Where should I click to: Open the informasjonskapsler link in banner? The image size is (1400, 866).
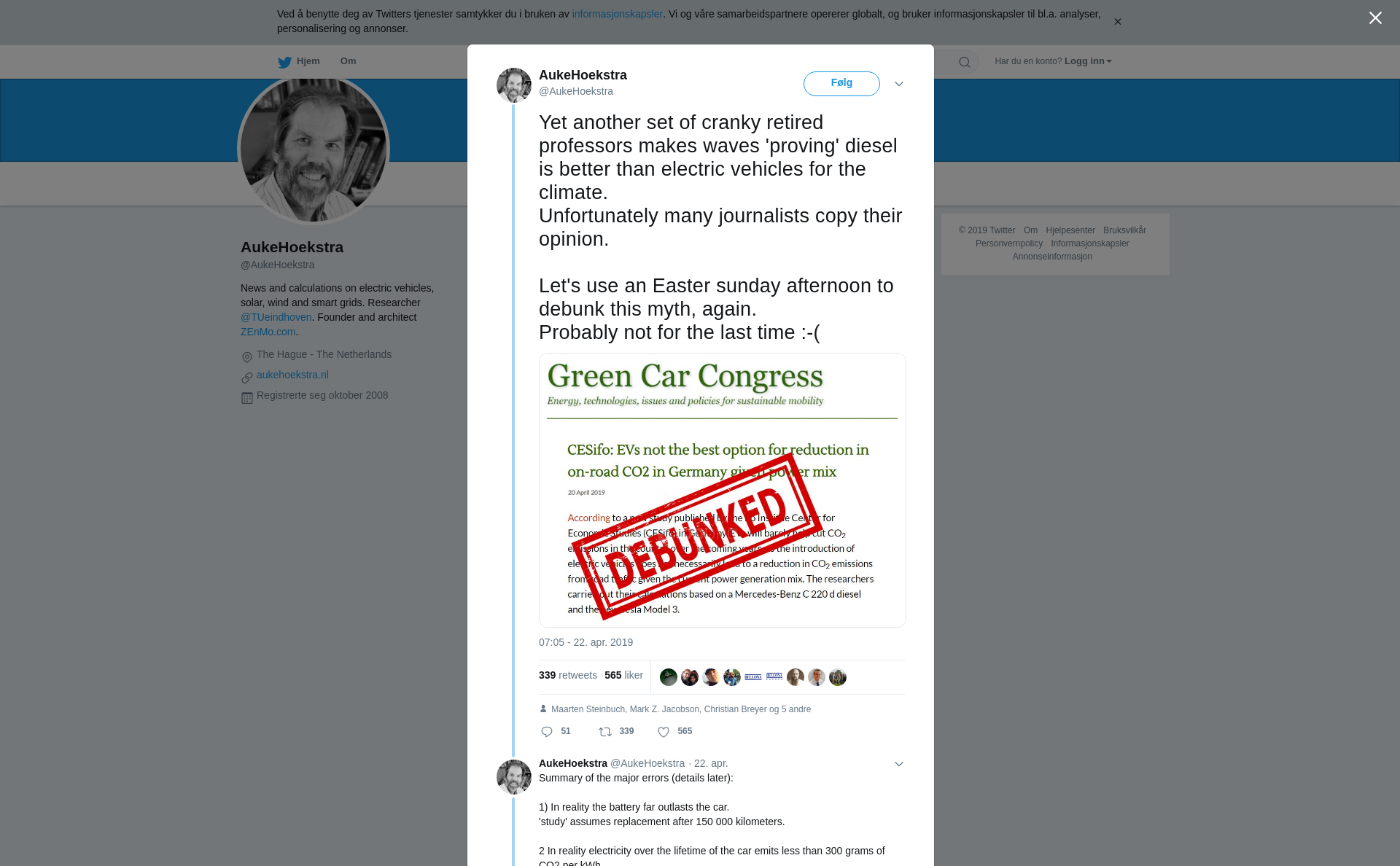pos(617,14)
